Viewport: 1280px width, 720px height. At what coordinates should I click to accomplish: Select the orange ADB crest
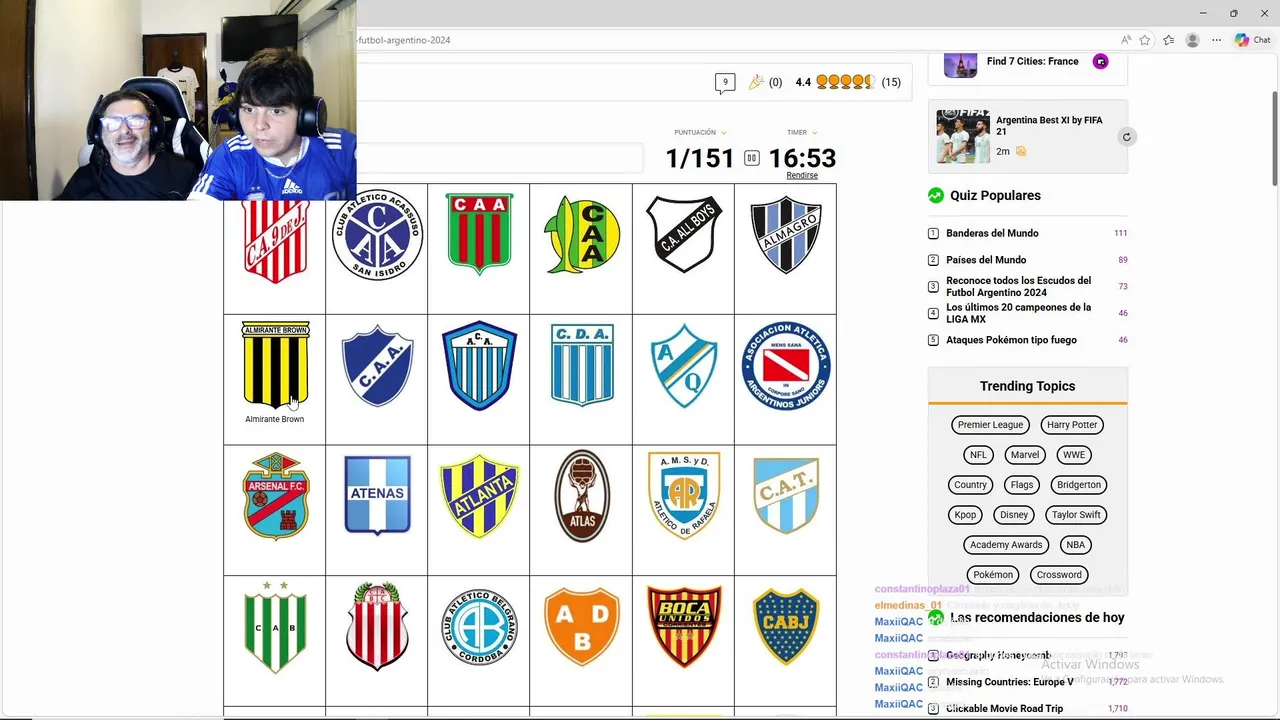point(582,627)
